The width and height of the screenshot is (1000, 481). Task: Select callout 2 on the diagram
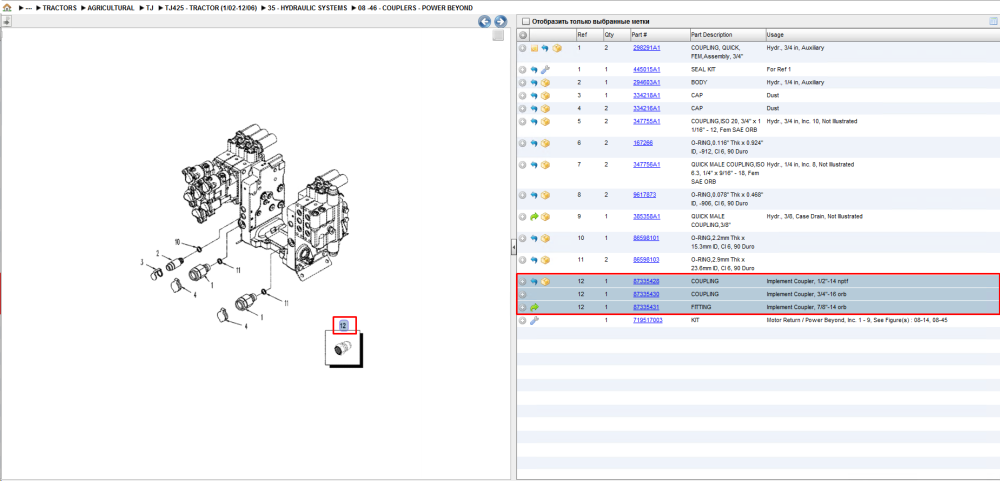(x=157, y=253)
